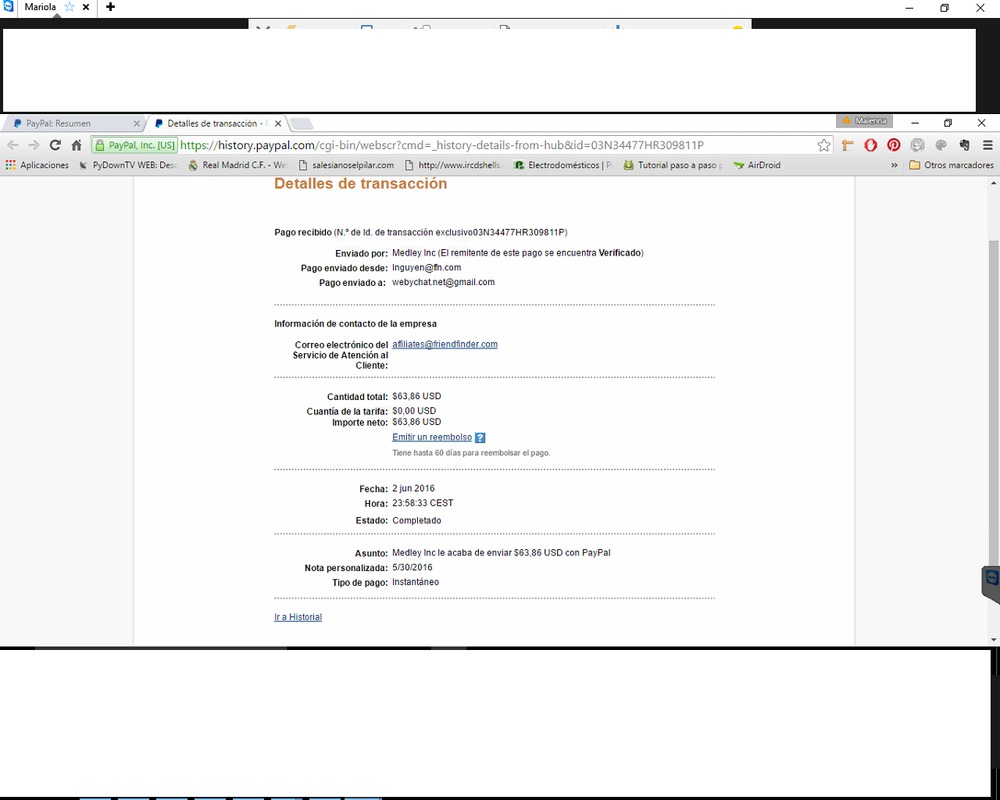
Task: Go back to the previous page in Chrome
Action: [13, 145]
